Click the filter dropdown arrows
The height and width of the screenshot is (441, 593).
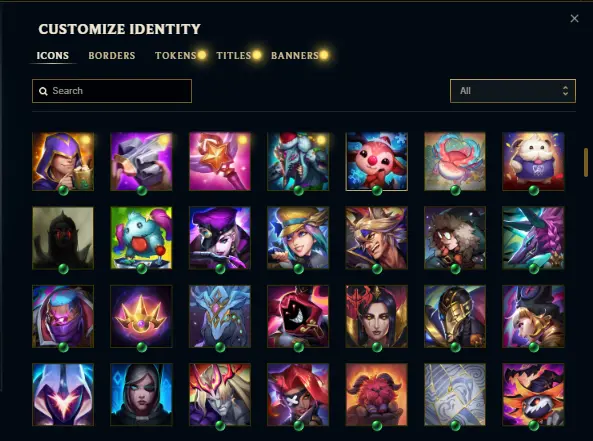(565, 91)
